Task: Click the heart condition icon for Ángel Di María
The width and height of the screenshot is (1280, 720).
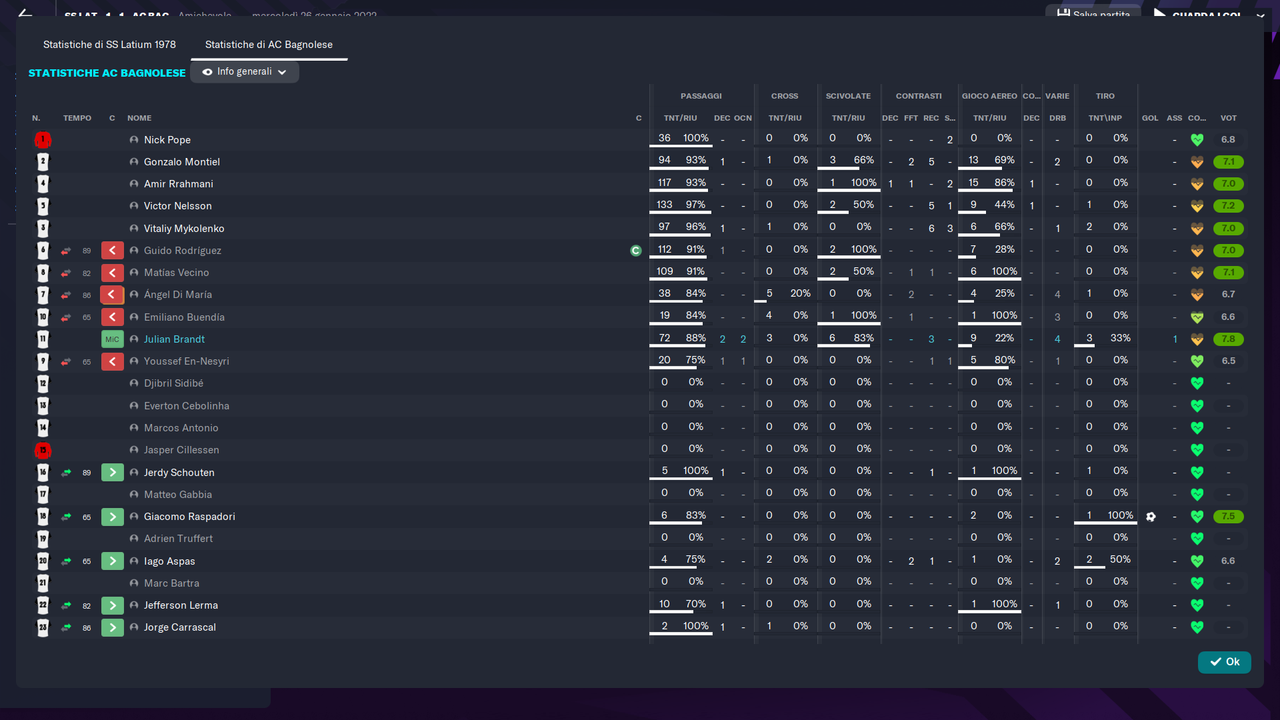Action: point(1197,295)
